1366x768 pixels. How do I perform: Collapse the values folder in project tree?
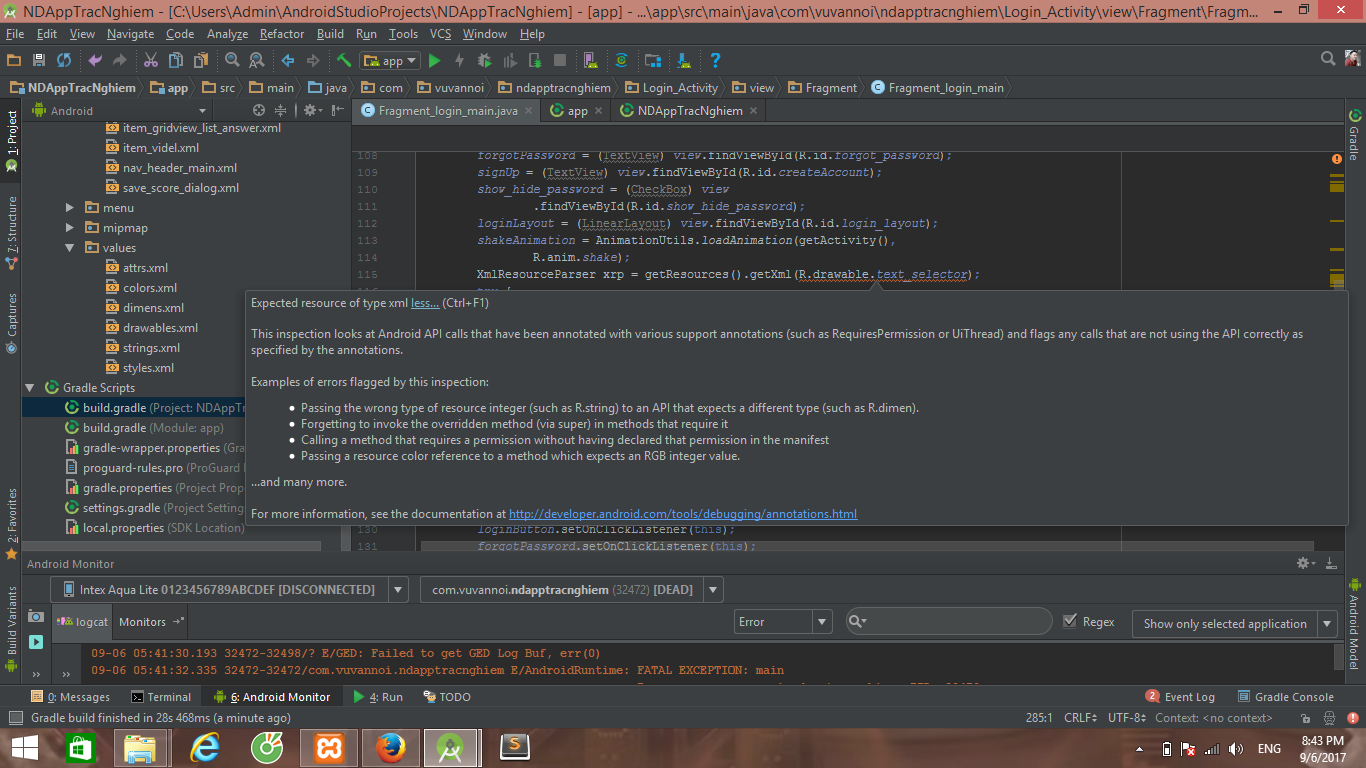click(70, 248)
